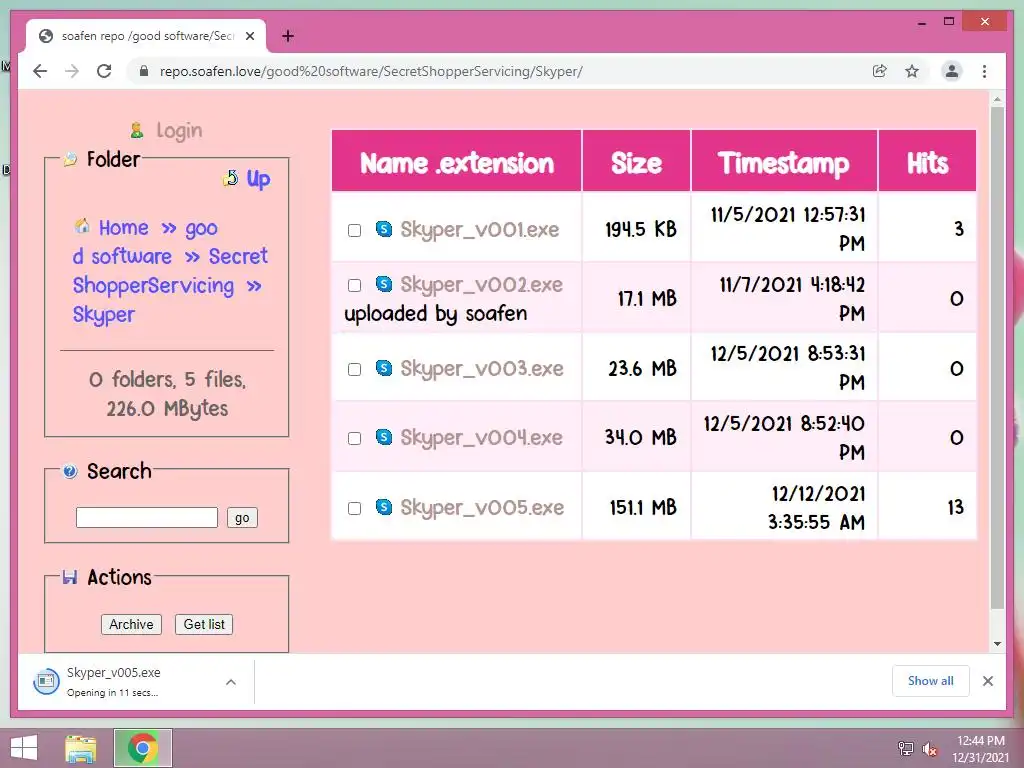This screenshot has height=768, width=1024.
Task: Share this page via the share icon
Action: tap(880, 71)
